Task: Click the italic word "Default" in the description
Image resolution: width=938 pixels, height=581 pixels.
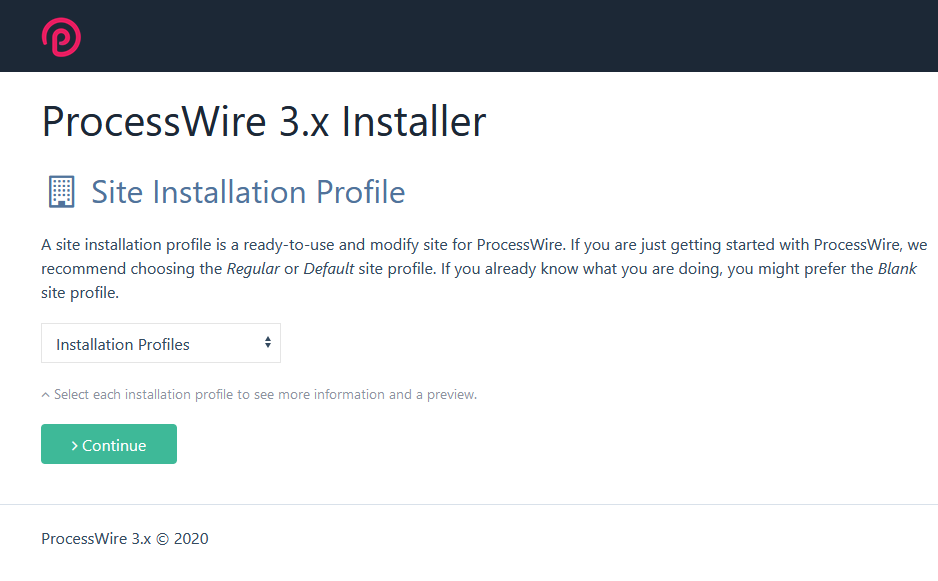Action: pos(329,270)
